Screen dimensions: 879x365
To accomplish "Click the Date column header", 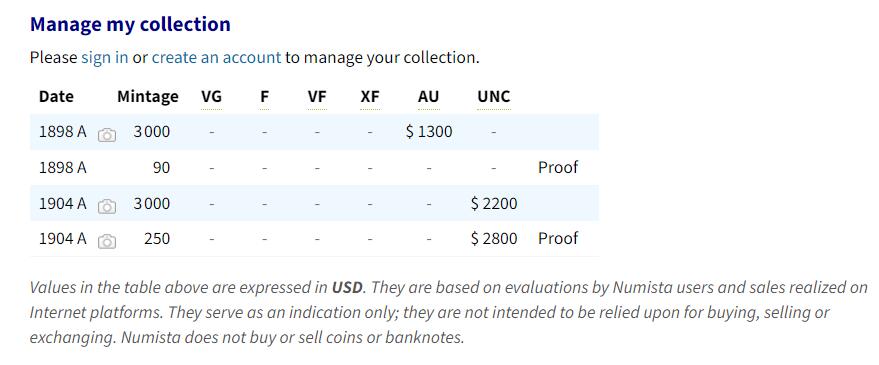I will (56, 96).
